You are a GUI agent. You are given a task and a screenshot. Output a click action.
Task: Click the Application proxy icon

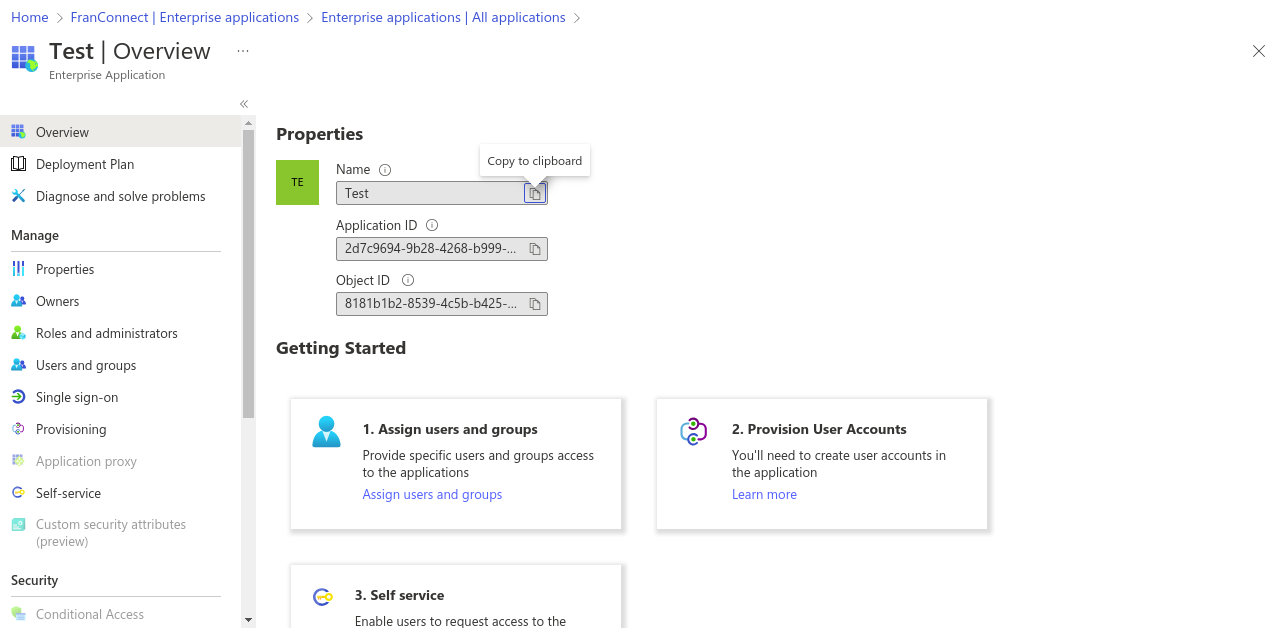18,461
